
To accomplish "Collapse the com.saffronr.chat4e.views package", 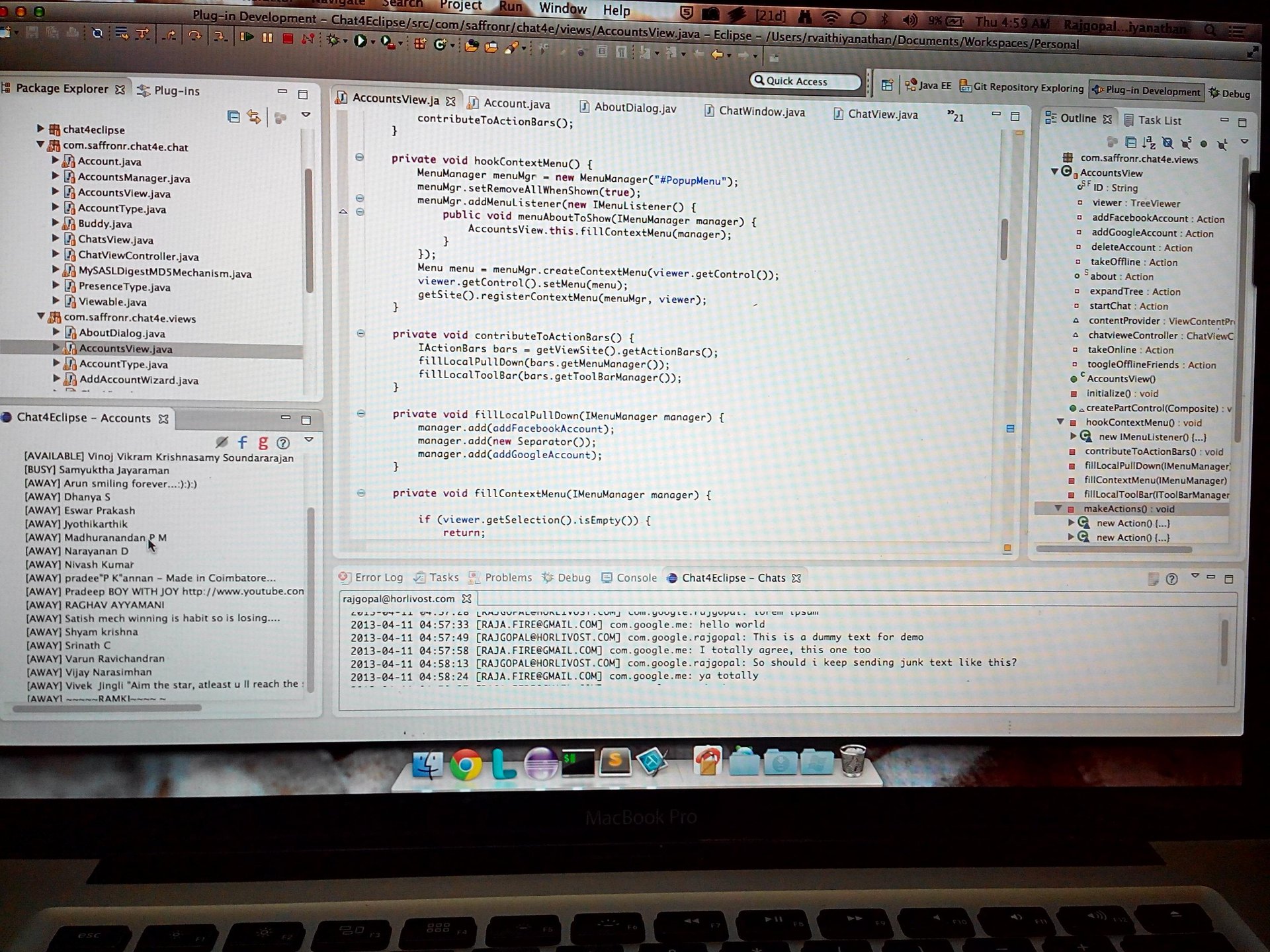I will [x=41, y=317].
